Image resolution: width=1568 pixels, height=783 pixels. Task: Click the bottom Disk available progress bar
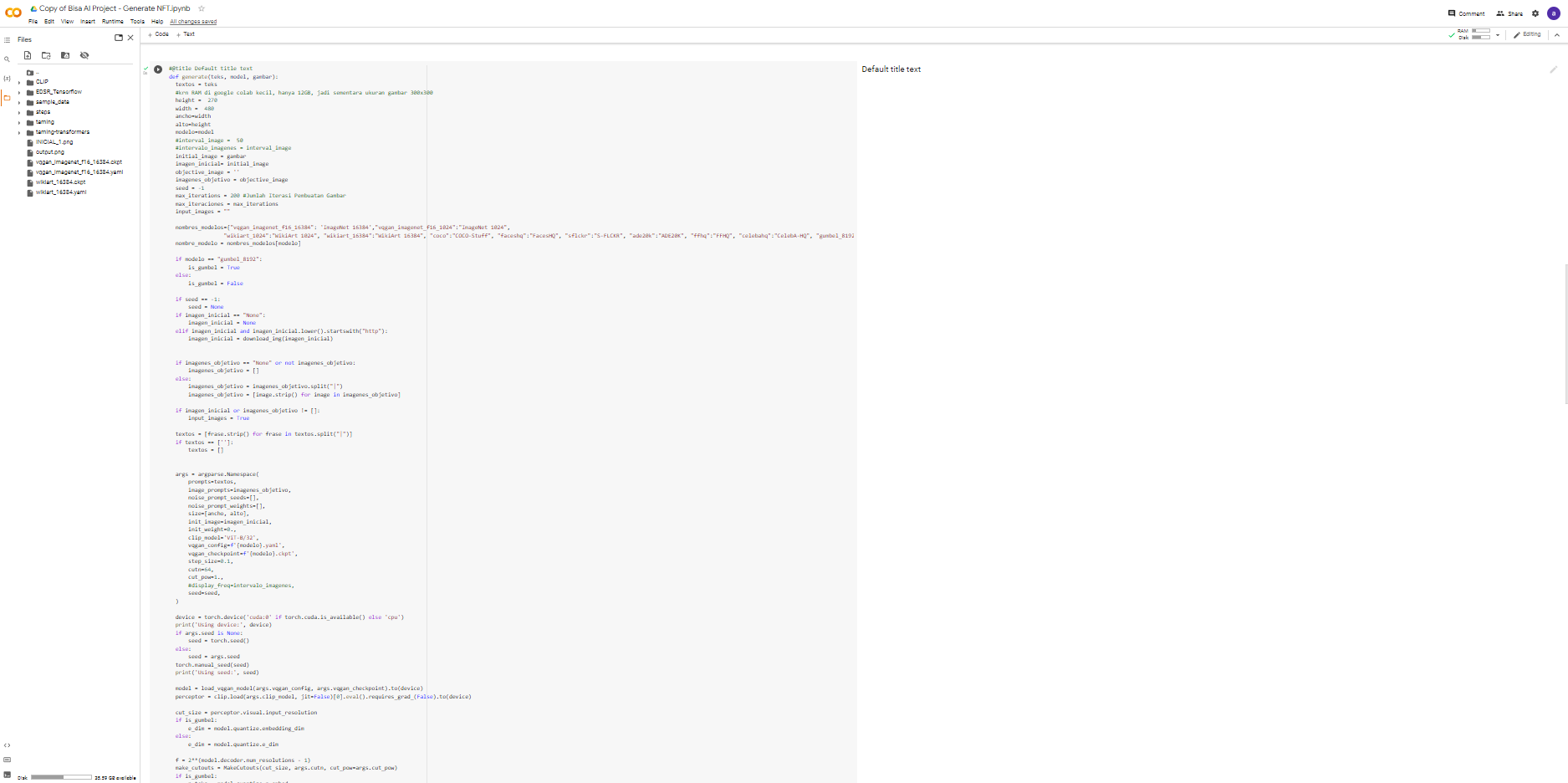click(x=61, y=777)
